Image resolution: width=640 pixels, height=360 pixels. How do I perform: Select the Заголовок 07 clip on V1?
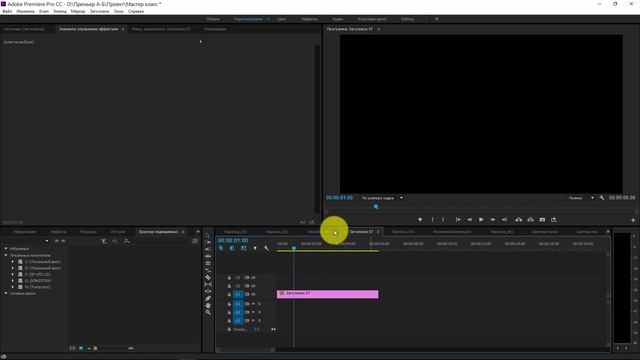(x=328, y=294)
